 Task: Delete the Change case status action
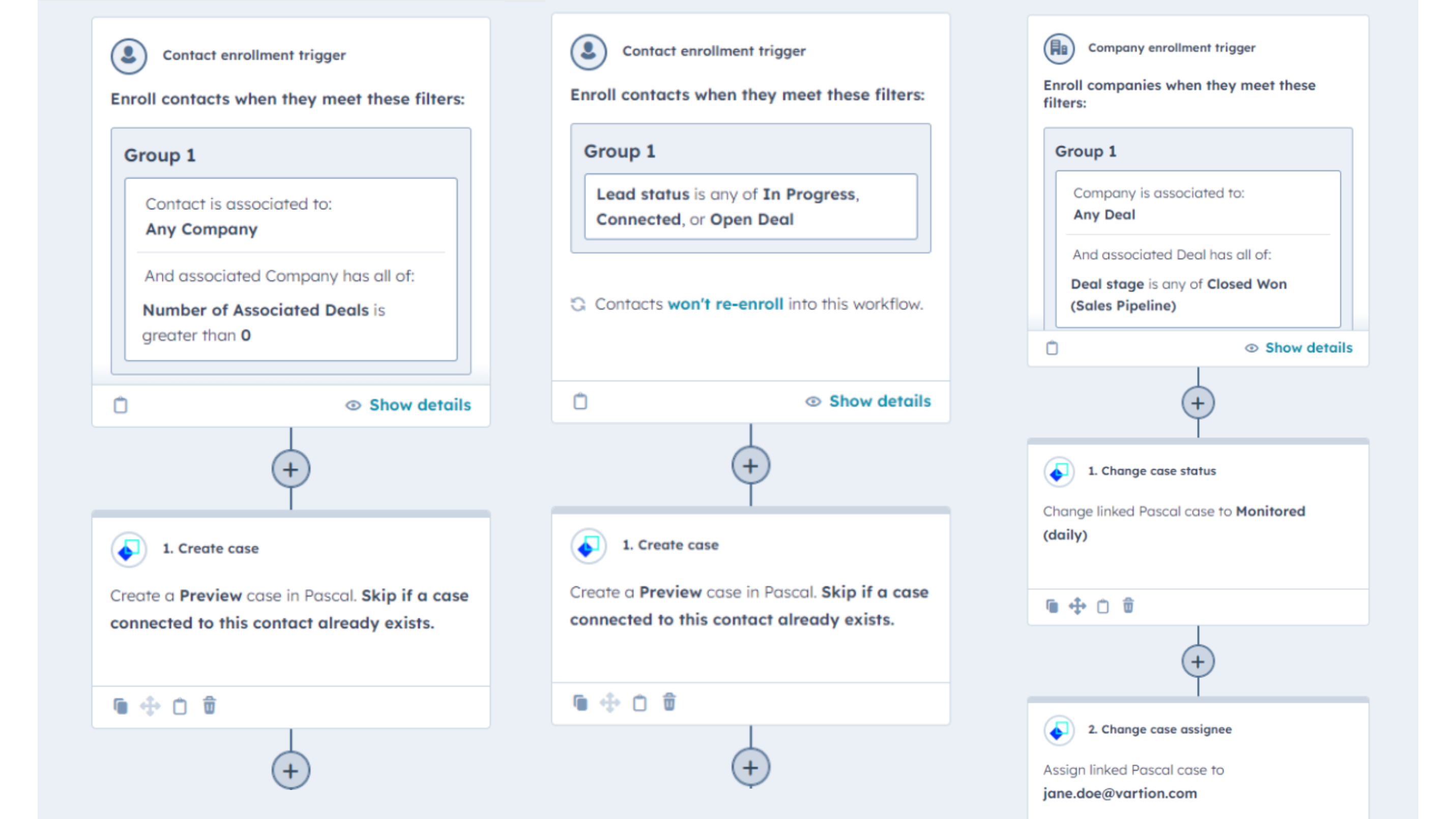coord(1128,606)
